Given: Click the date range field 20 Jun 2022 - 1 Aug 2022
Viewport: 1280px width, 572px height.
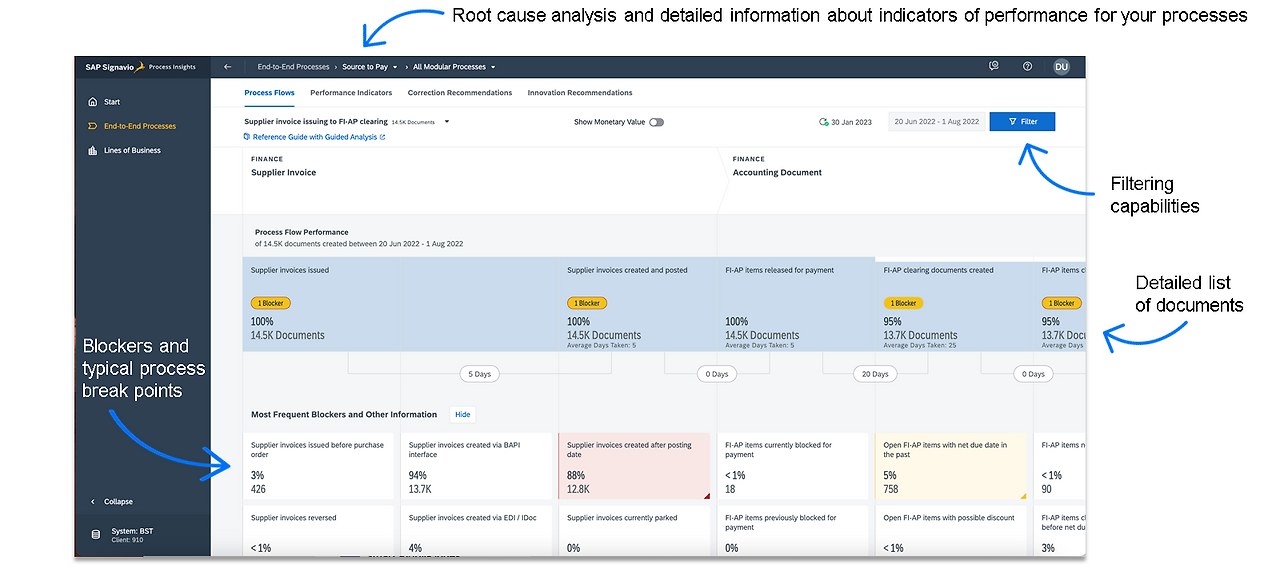Looking at the screenshot, I should click(x=936, y=122).
